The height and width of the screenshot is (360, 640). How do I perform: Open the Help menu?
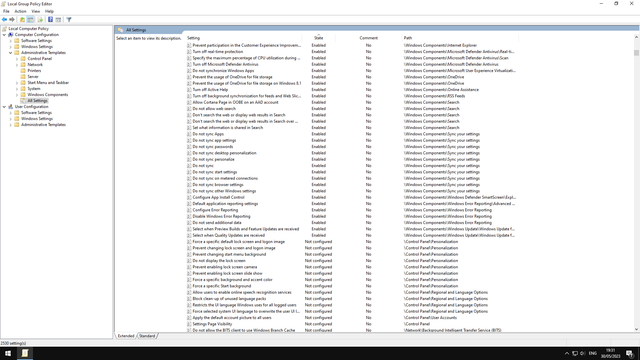pyautogui.click(x=49, y=11)
